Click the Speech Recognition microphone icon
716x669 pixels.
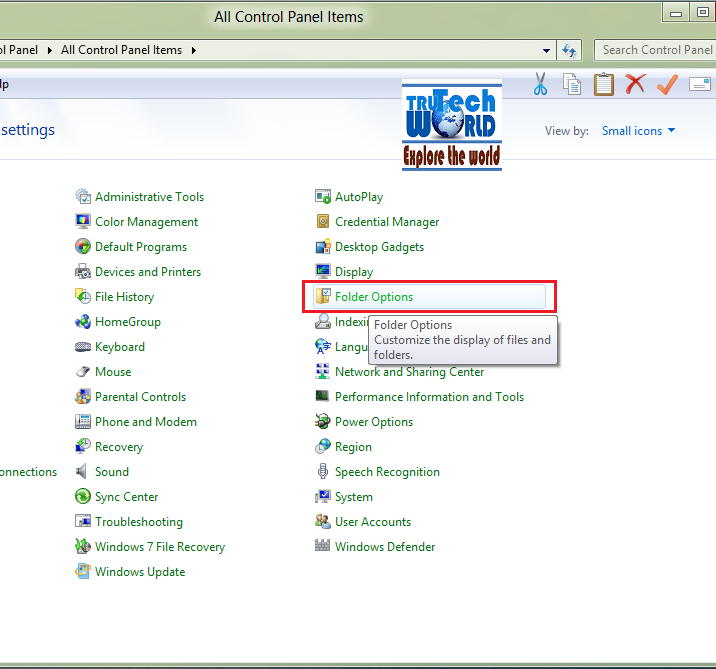click(323, 471)
